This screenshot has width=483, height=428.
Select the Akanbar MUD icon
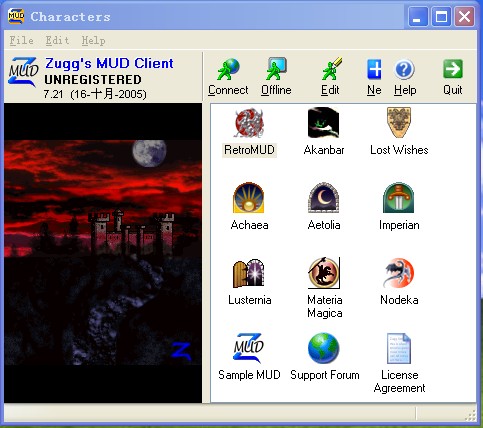324,123
